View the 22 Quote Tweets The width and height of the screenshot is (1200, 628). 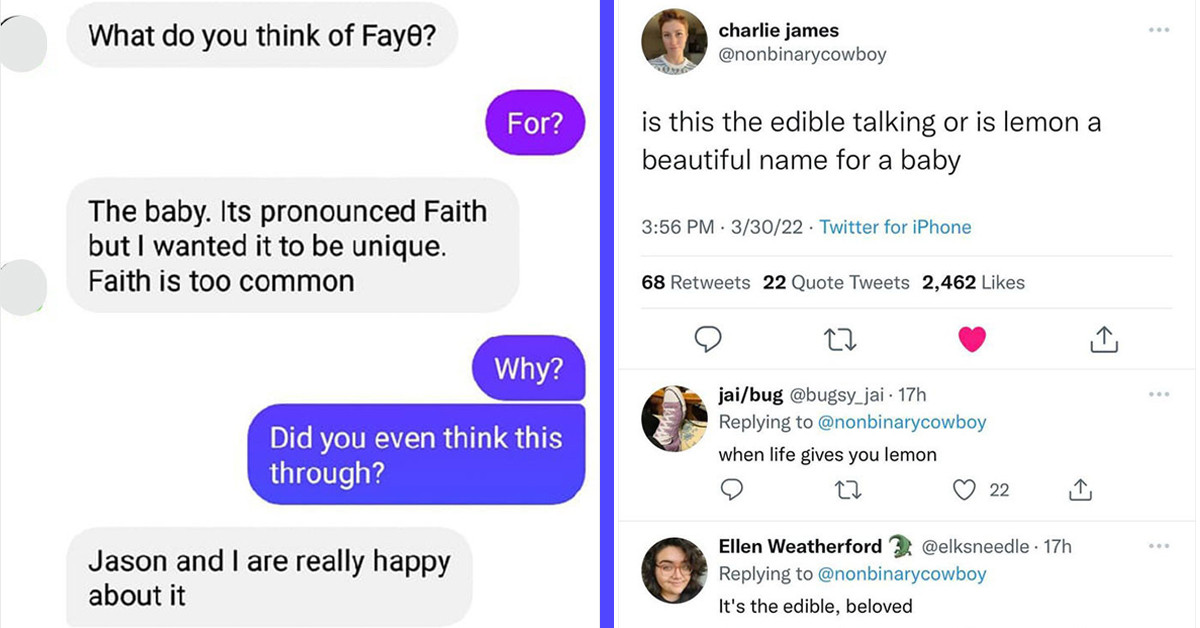pyautogui.click(x=835, y=283)
